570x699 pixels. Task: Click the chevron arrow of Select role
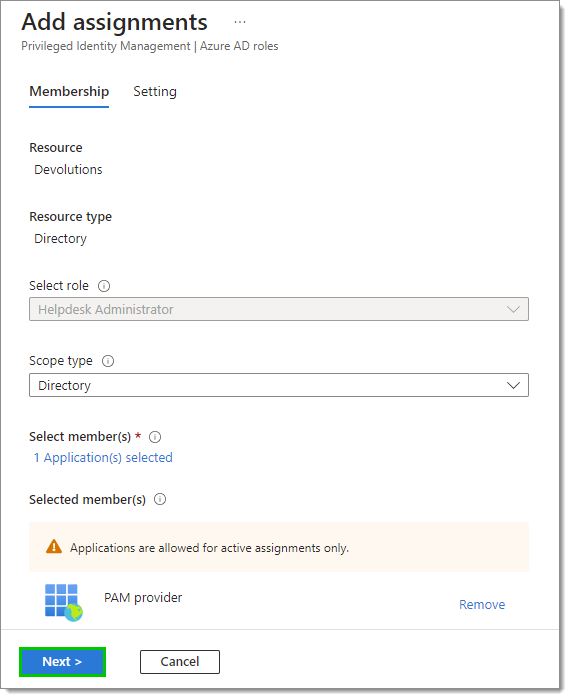coord(513,310)
